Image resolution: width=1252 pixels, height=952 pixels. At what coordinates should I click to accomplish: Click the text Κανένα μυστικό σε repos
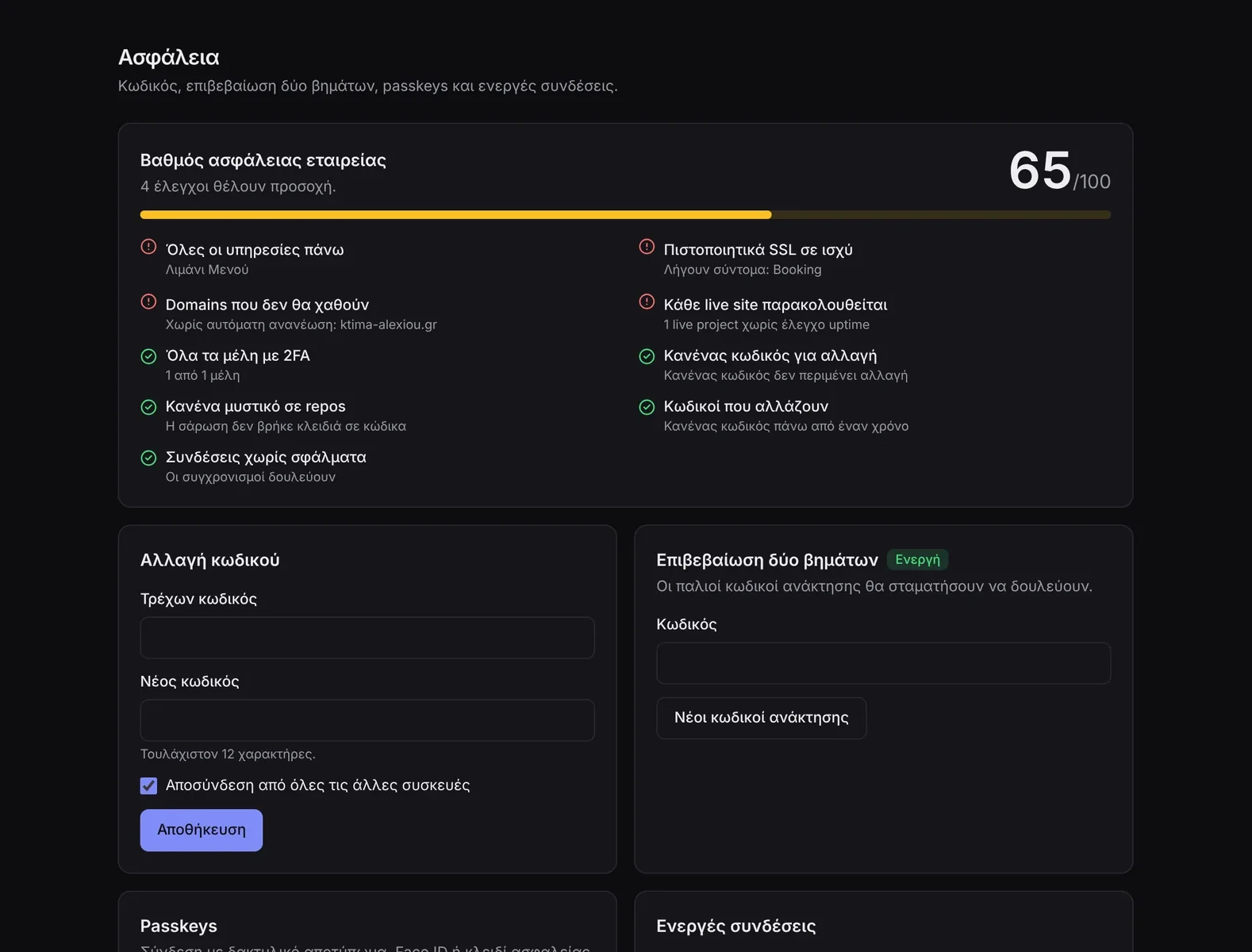coord(255,406)
